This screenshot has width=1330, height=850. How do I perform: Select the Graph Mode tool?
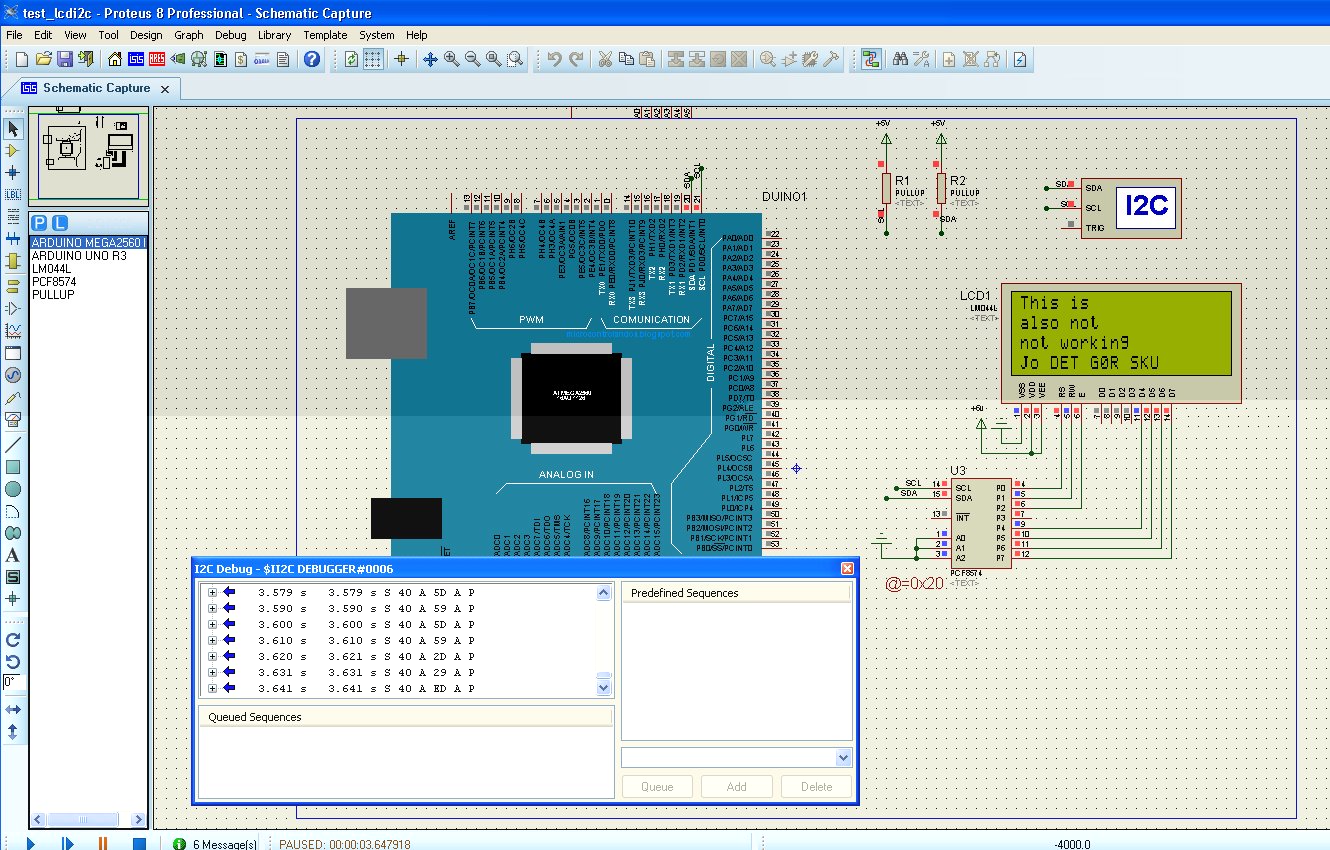[x=13, y=330]
